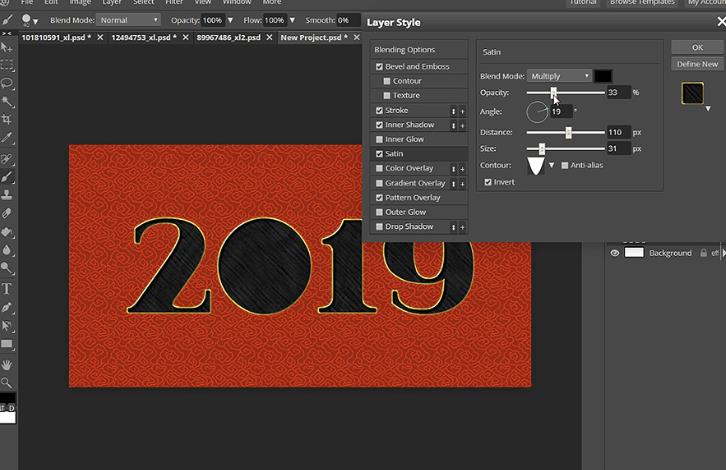Select the Lasso tool
The width and height of the screenshot is (726, 470).
[6, 83]
